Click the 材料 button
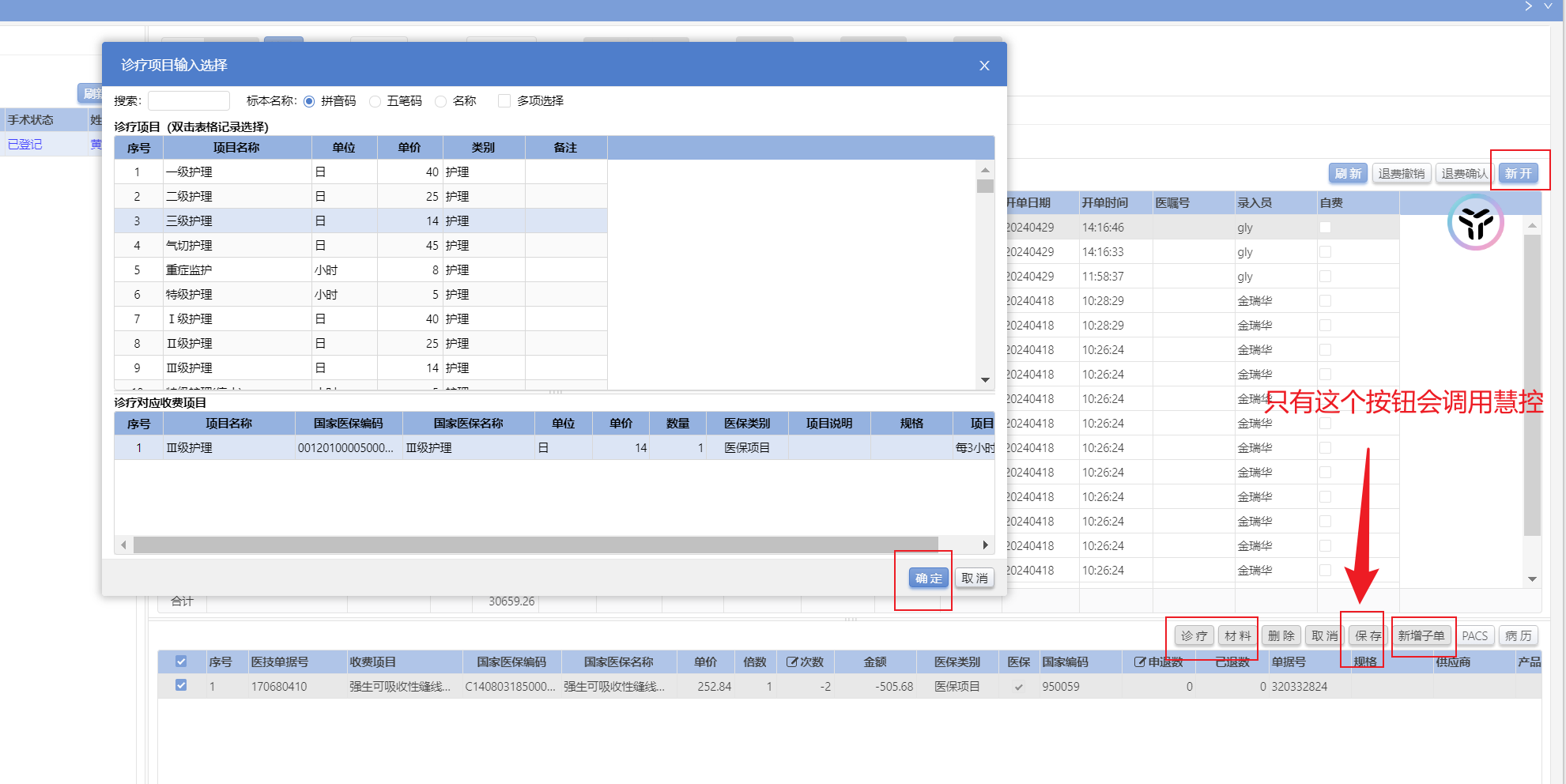The height and width of the screenshot is (784, 1566). [x=1237, y=636]
